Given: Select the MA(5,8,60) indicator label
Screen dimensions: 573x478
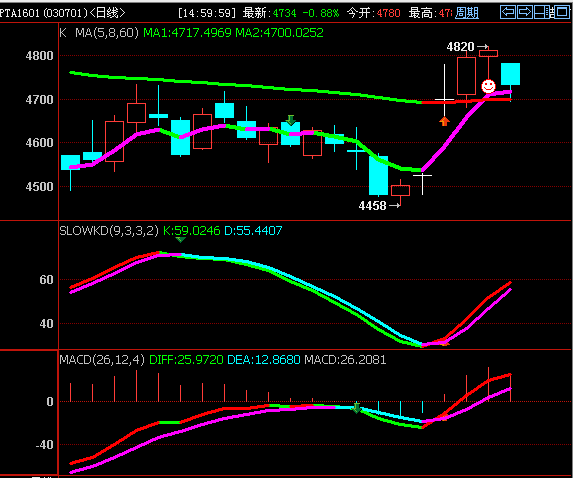Looking at the screenshot, I should pos(107,33).
